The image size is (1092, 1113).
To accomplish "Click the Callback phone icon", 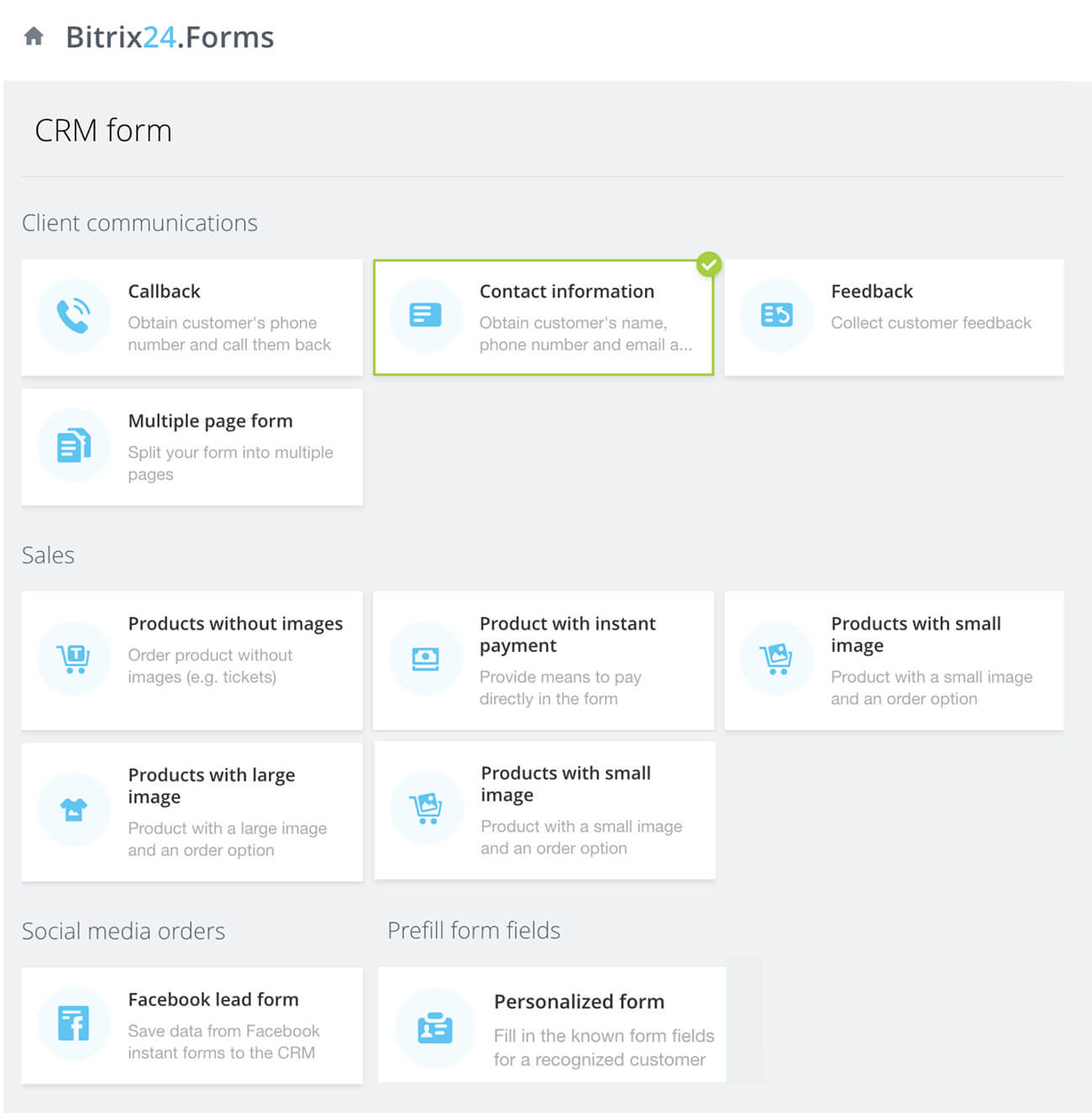I will (x=74, y=316).
